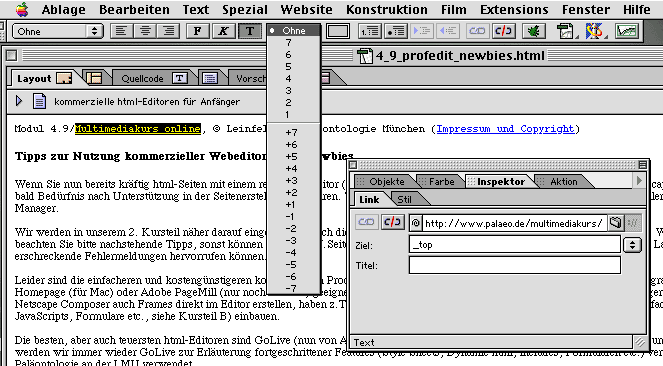The height and width of the screenshot is (366, 663).
Task: Switch to the Aktion palette tab
Action: 563,182
